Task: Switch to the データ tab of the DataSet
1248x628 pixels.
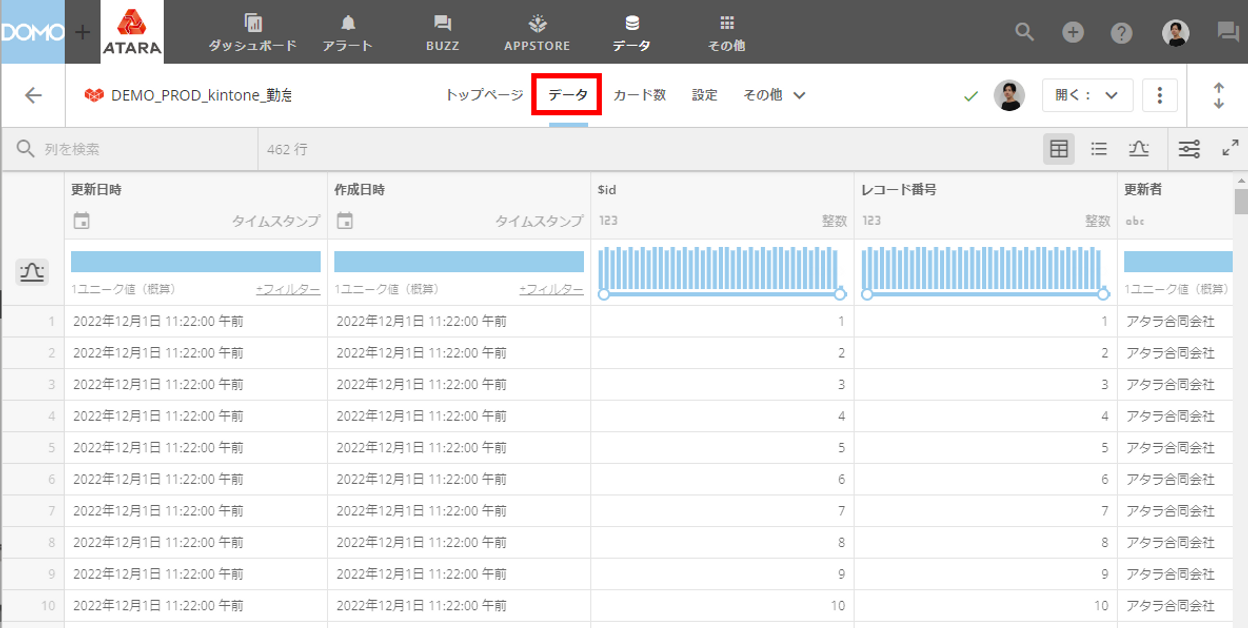Action: pos(567,95)
